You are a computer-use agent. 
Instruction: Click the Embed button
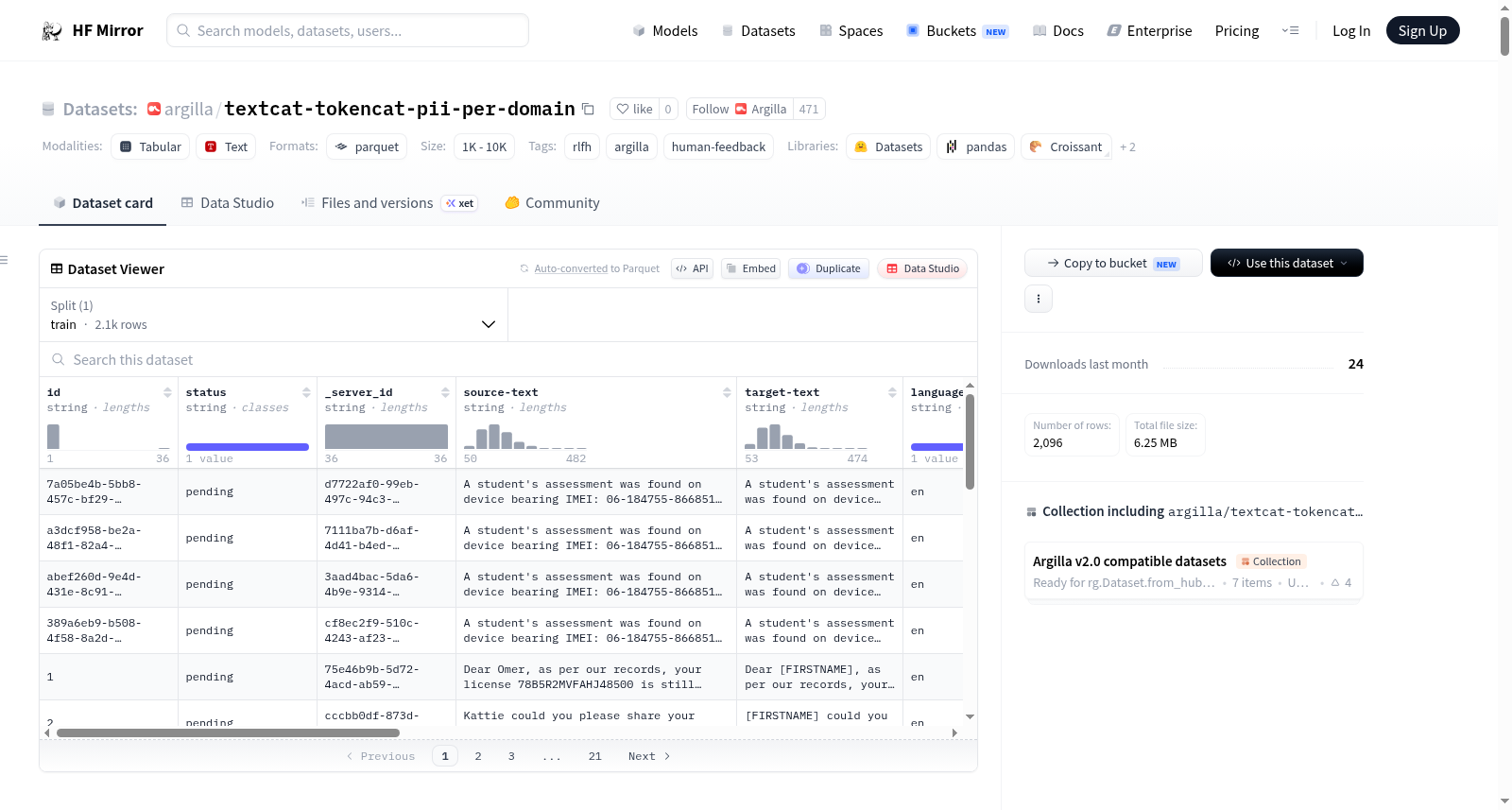pos(750,268)
